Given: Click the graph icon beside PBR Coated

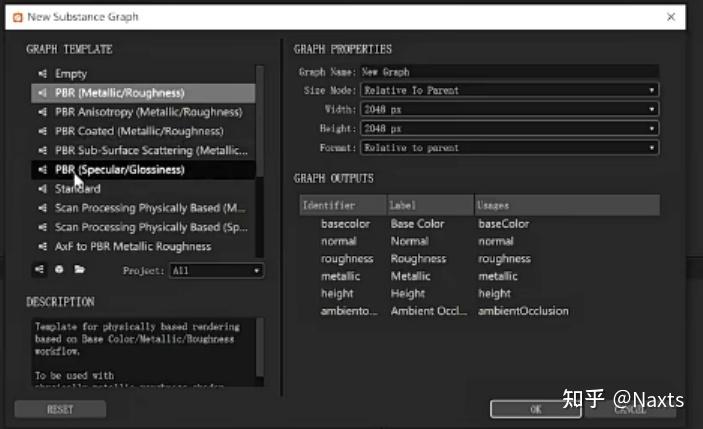Looking at the screenshot, I should 43,131.
